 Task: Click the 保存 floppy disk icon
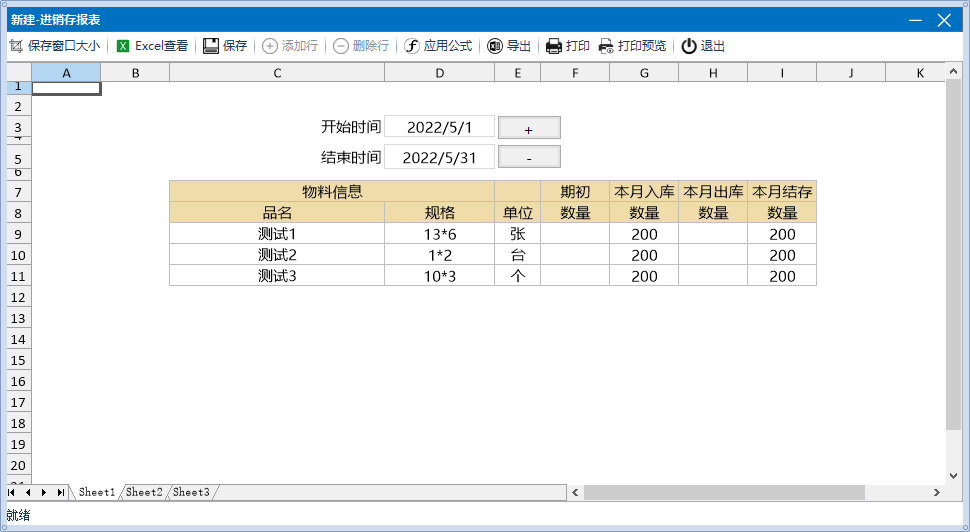coord(211,46)
